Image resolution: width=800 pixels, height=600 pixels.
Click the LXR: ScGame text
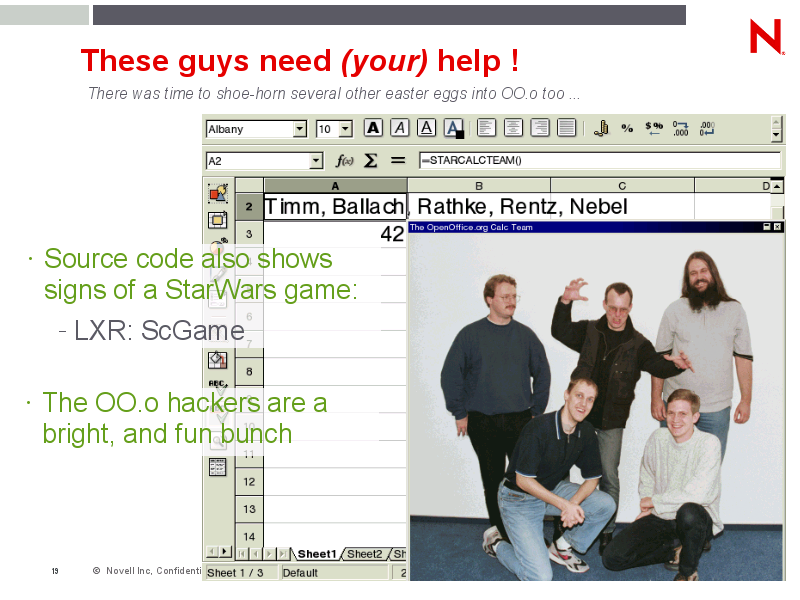[160, 330]
